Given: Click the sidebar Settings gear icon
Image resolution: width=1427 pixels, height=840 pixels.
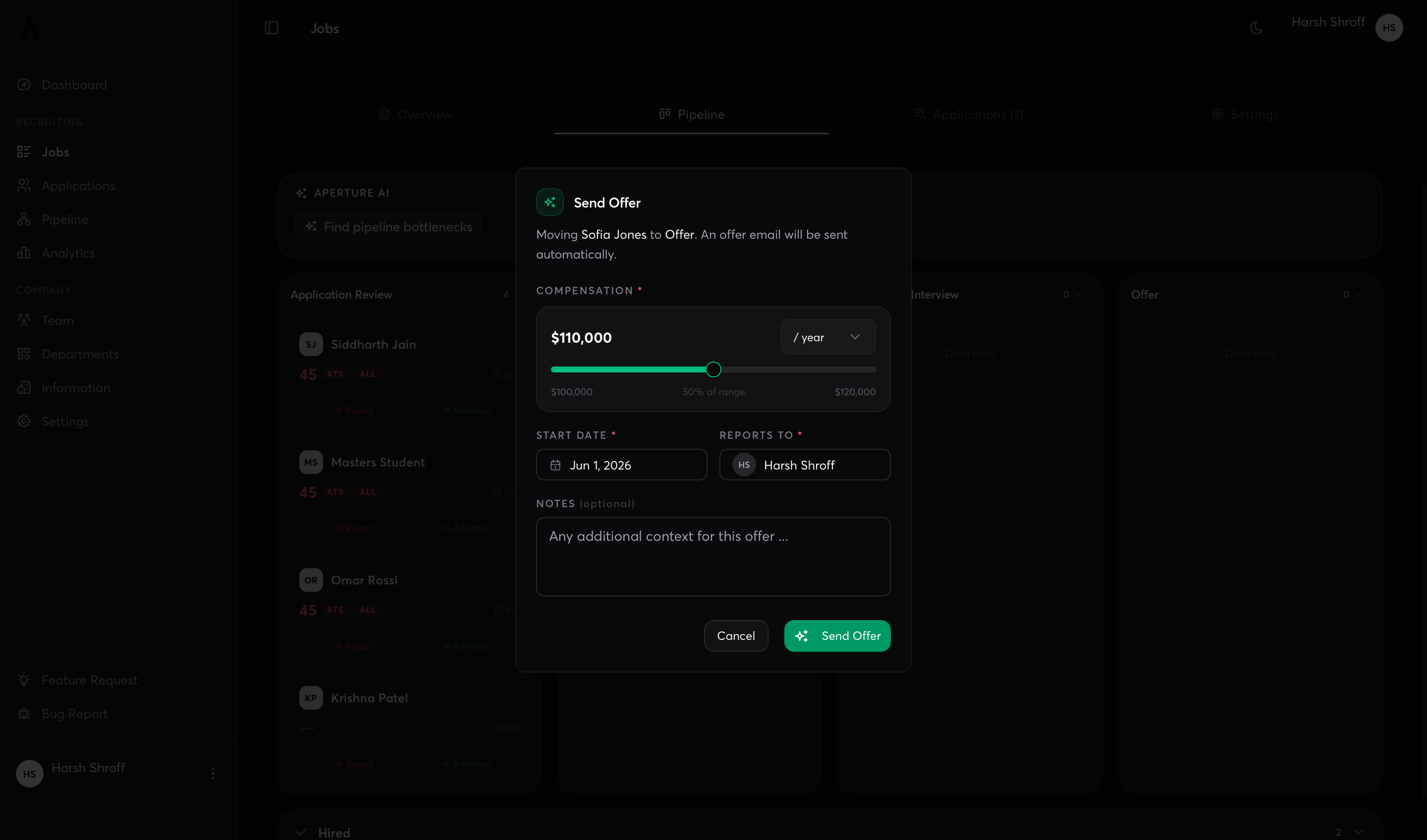Looking at the screenshot, I should [x=24, y=421].
